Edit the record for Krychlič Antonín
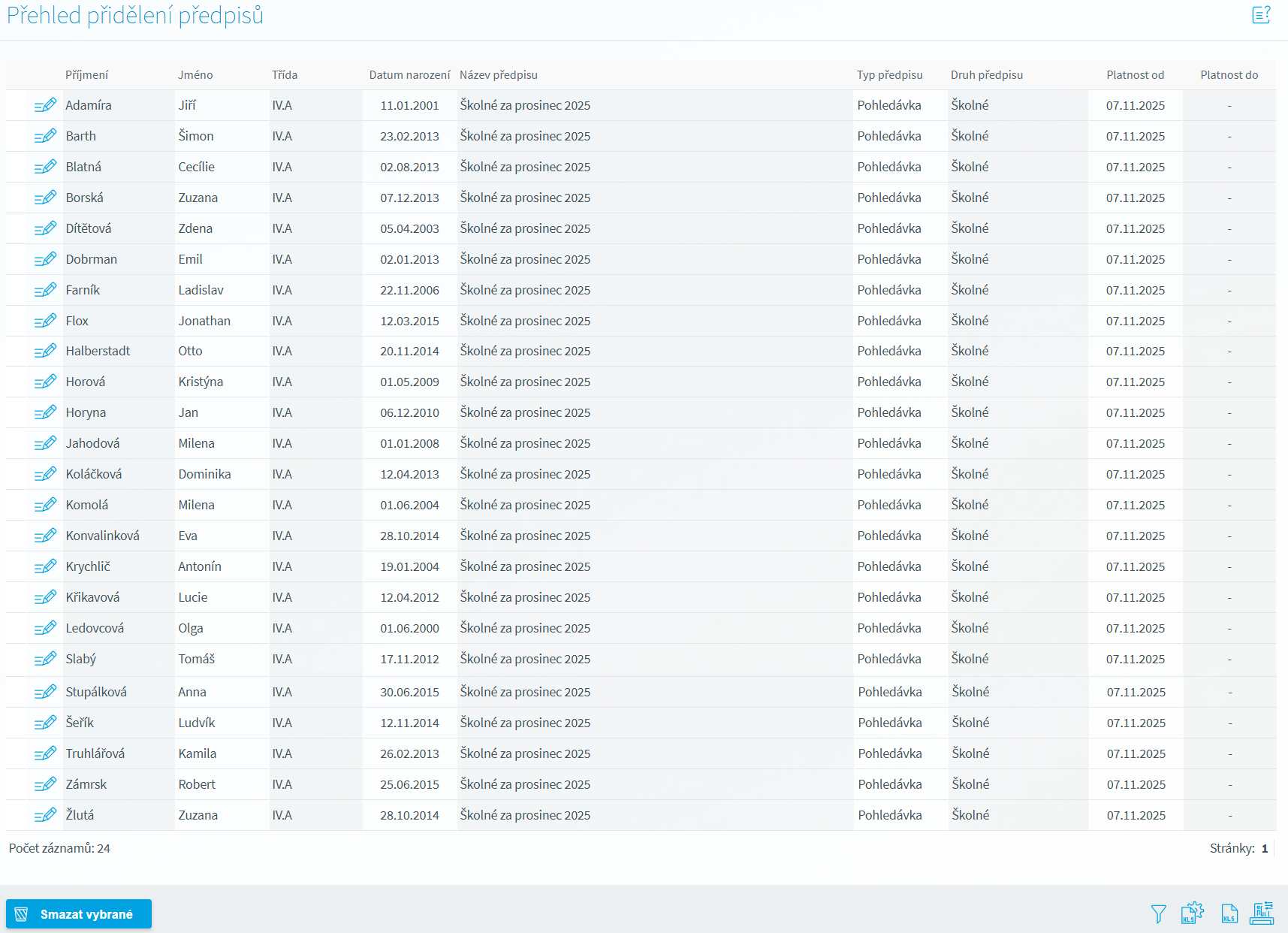This screenshot has height=933, width=1288. [x=45, y=566]
